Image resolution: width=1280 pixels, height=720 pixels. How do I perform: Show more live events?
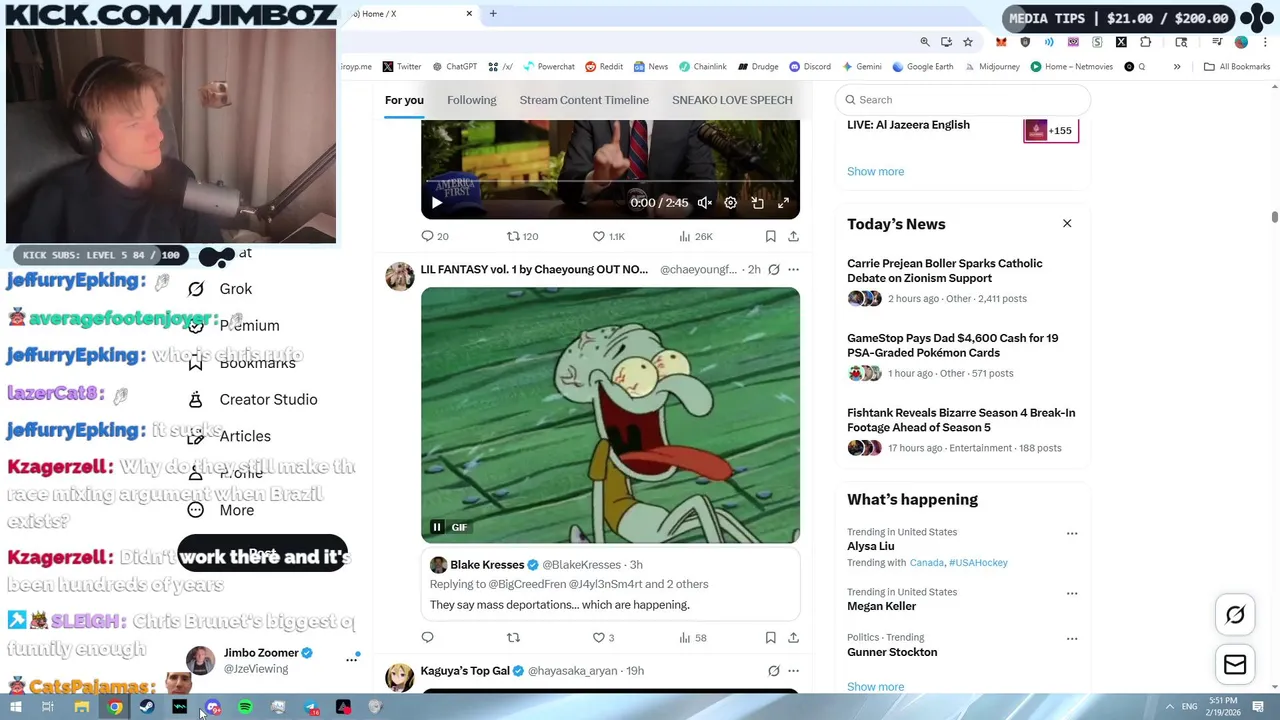[875, 171]
